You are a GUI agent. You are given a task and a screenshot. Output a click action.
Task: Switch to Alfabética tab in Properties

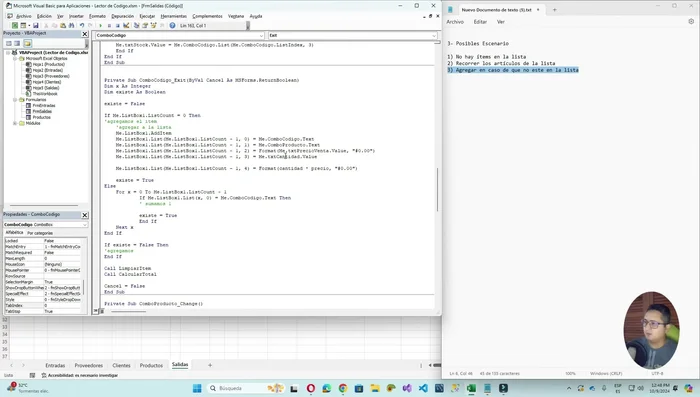(14, 233)
